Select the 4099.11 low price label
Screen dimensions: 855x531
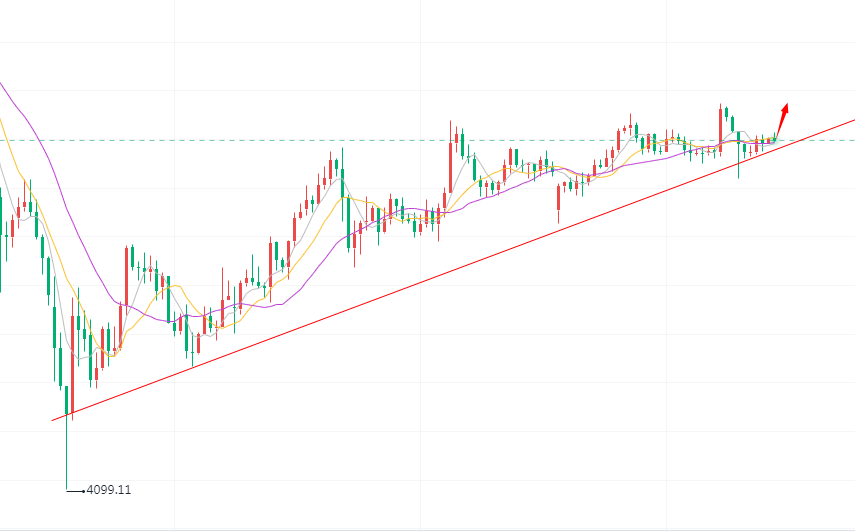coord(109,490)
